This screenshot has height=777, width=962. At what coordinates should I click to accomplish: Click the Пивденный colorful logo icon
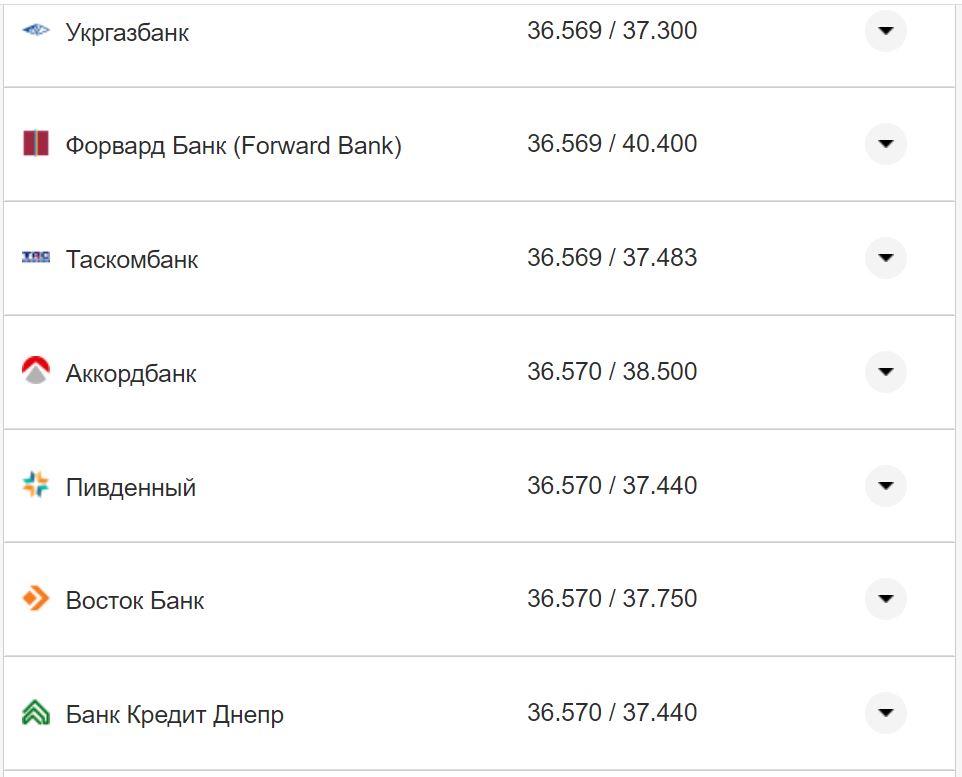tap(36, 486)
